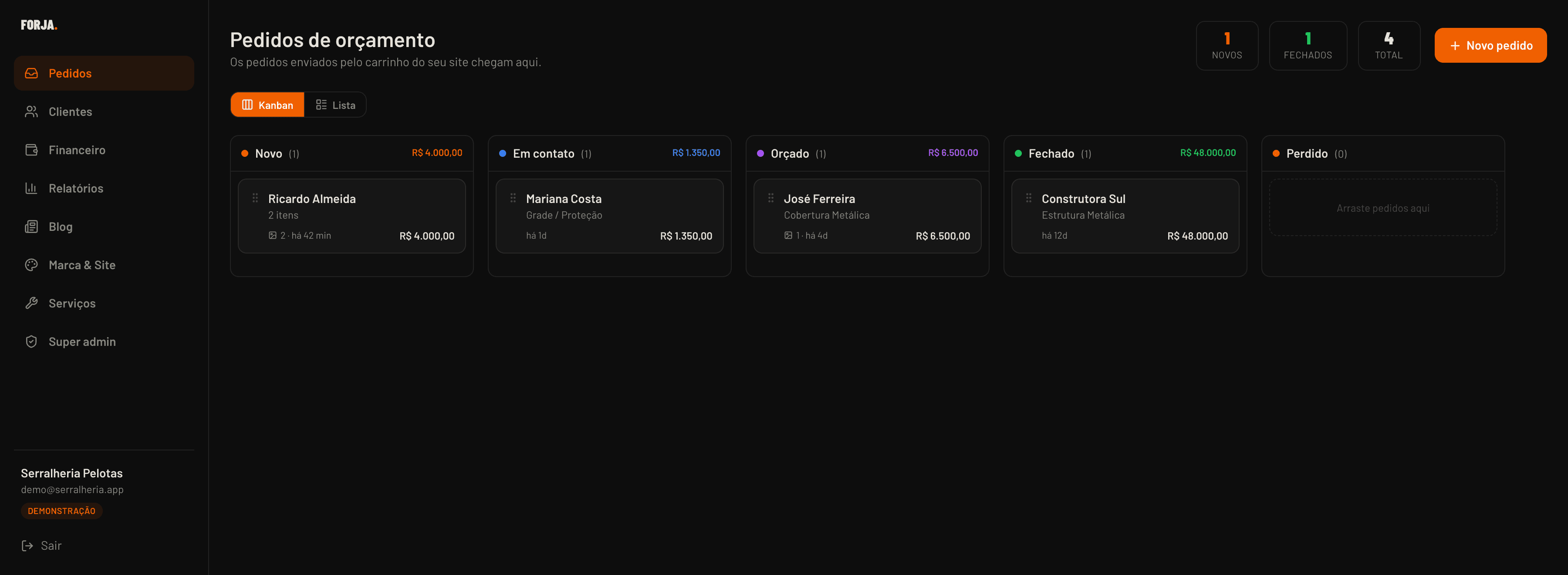Open the Pedidos section

104,73
